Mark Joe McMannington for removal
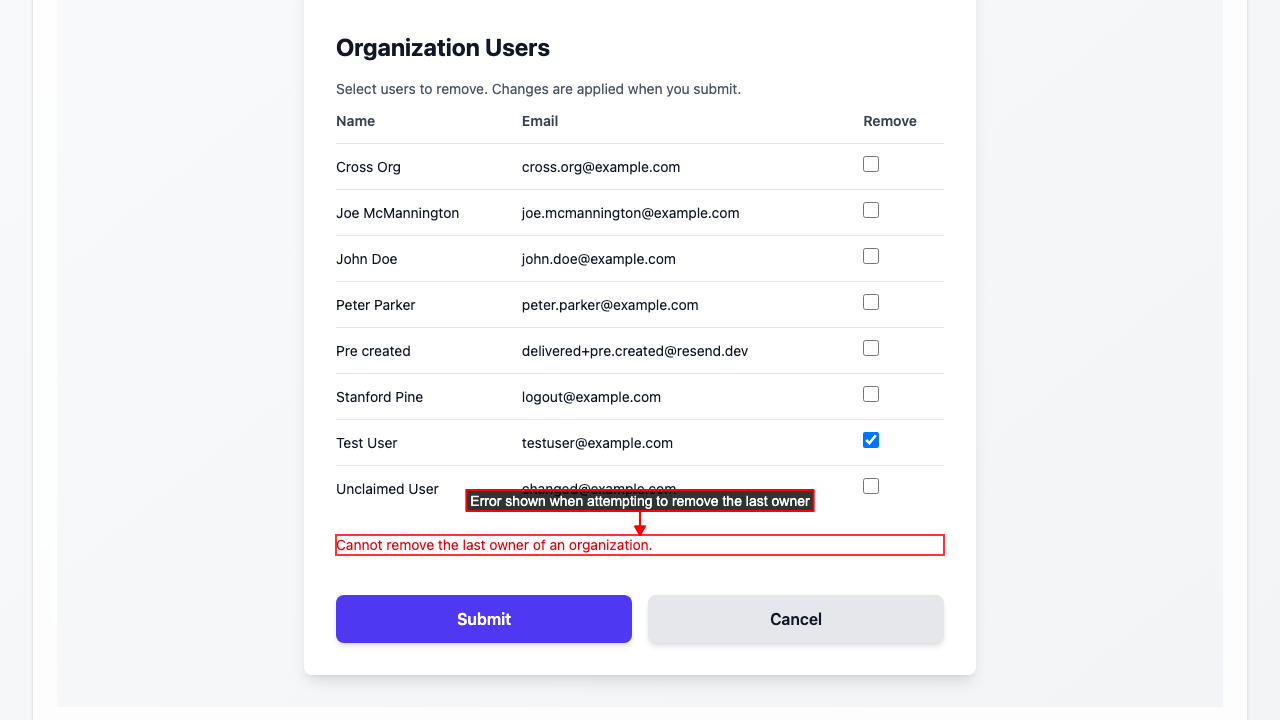The height and width of the screenshot is (720, 1280). point(871,210)
